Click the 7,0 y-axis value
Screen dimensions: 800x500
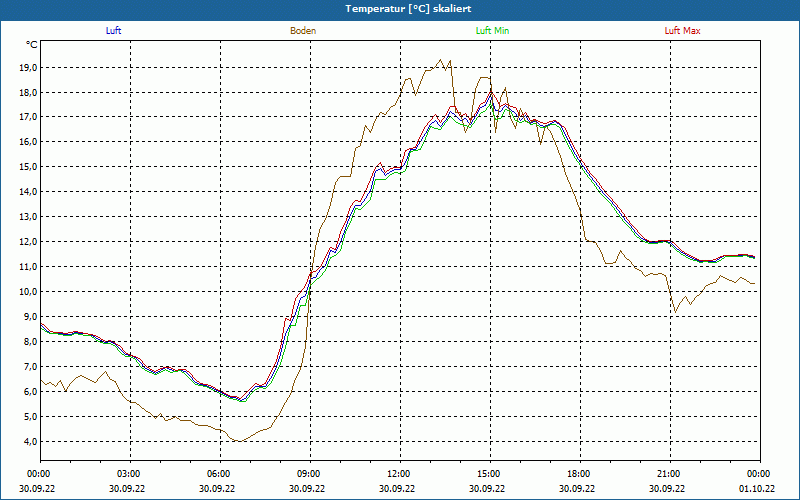click(x=31, y=366)
